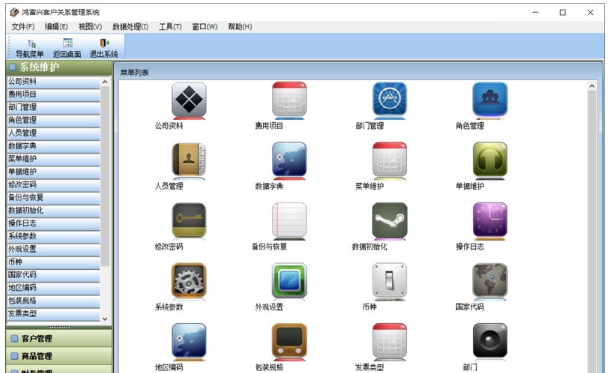Open the 工具(T) menu
This screenshot has height=373, width=611.
170,27
